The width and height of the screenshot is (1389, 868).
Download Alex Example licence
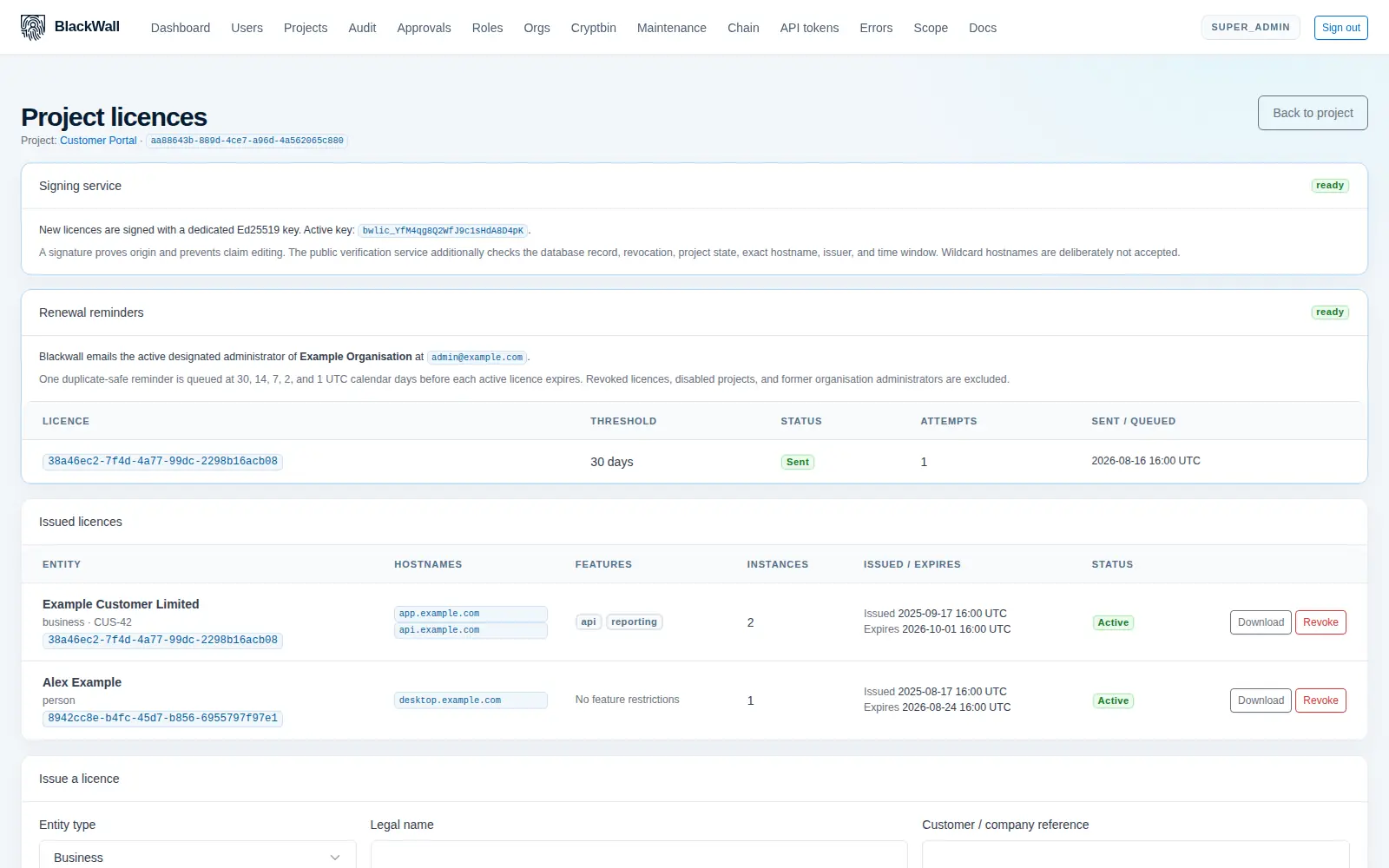pos(1261,700)
